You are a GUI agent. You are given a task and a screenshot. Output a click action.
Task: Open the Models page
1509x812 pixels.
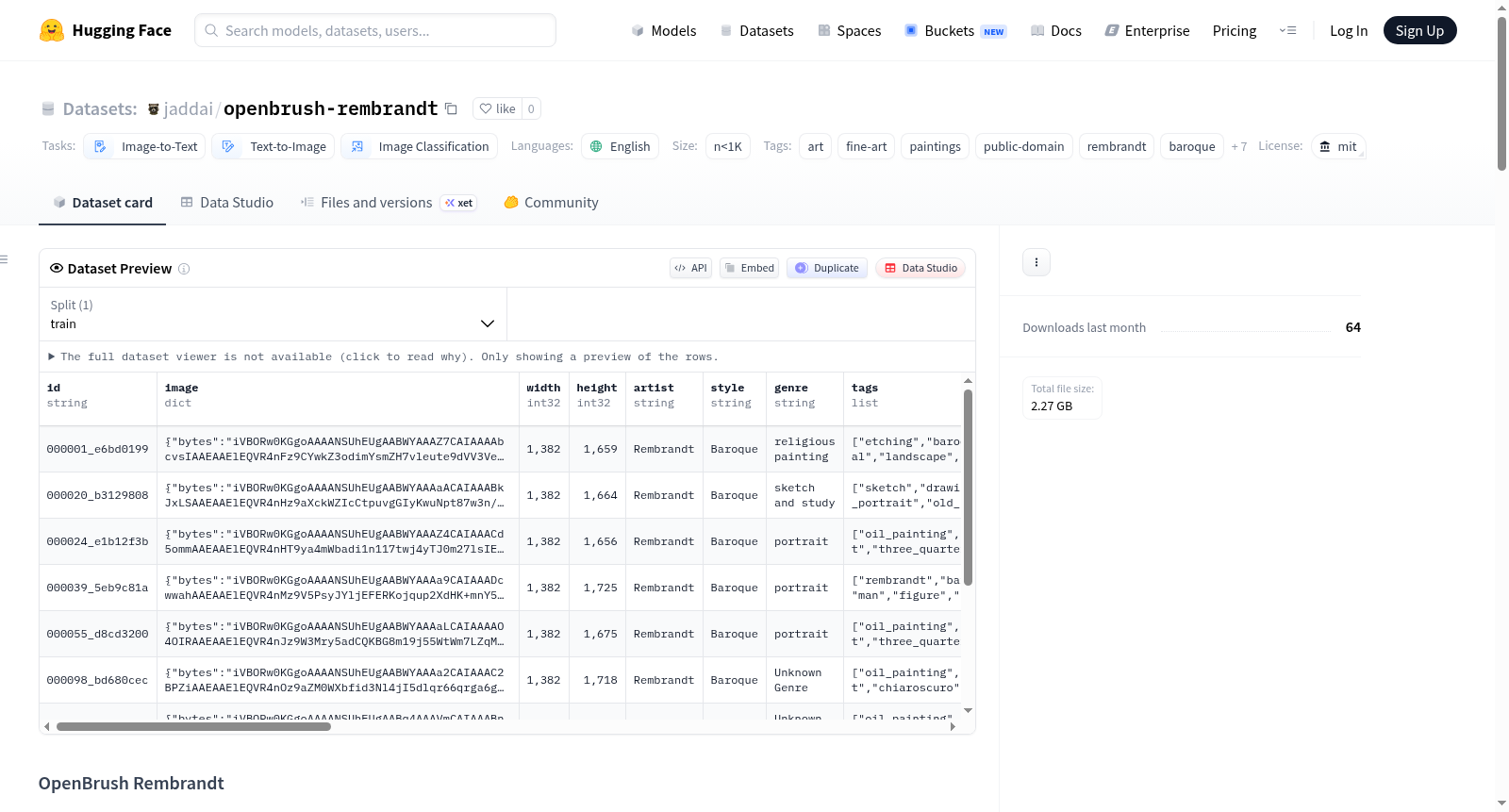pos(664,31)
